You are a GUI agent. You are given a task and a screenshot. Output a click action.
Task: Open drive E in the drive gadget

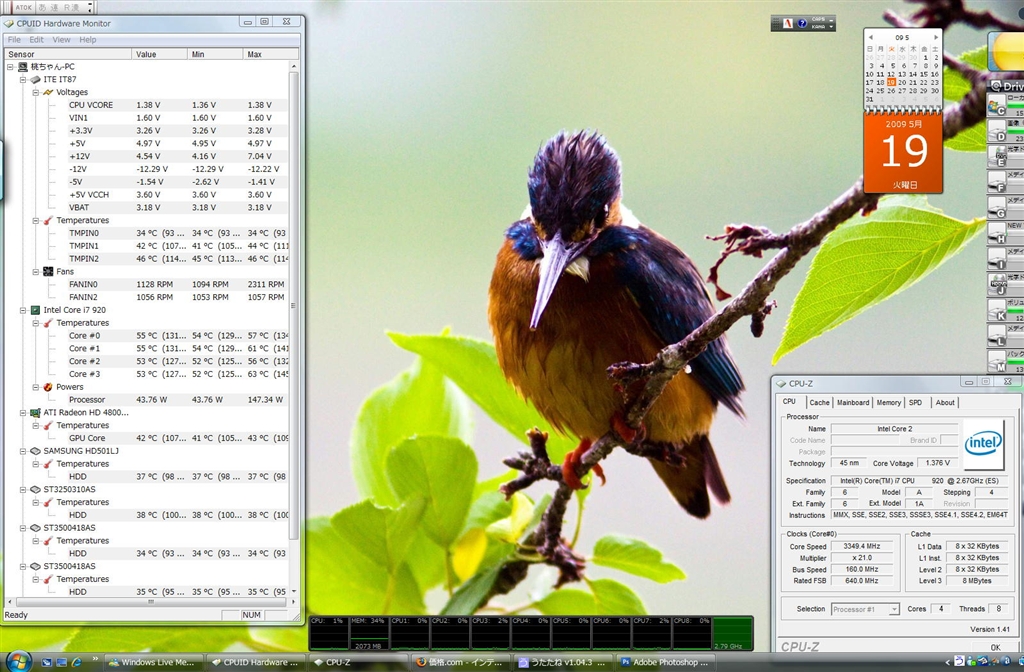(x=997, y=156)
